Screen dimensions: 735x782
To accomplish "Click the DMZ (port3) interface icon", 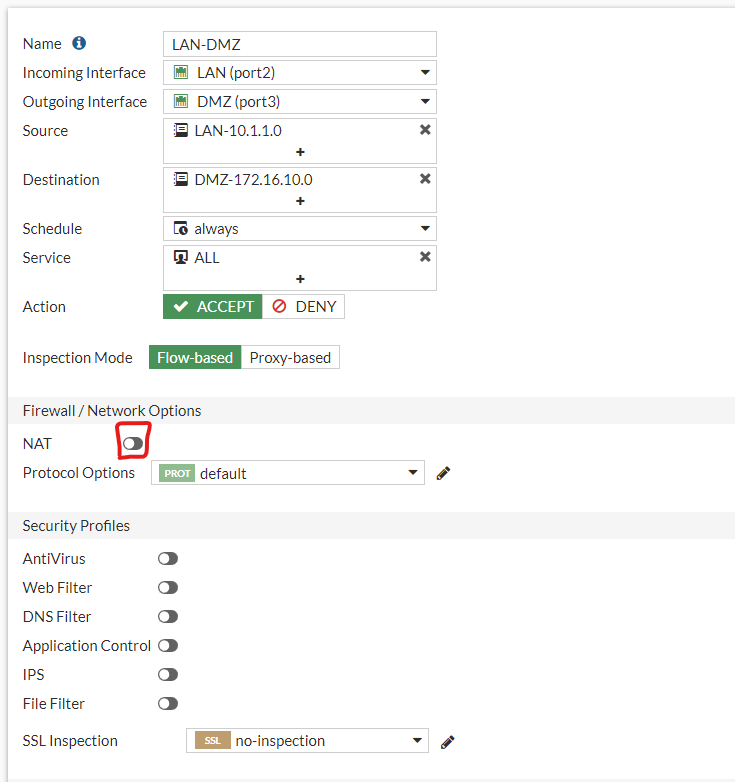I will [x=181, y=101].
